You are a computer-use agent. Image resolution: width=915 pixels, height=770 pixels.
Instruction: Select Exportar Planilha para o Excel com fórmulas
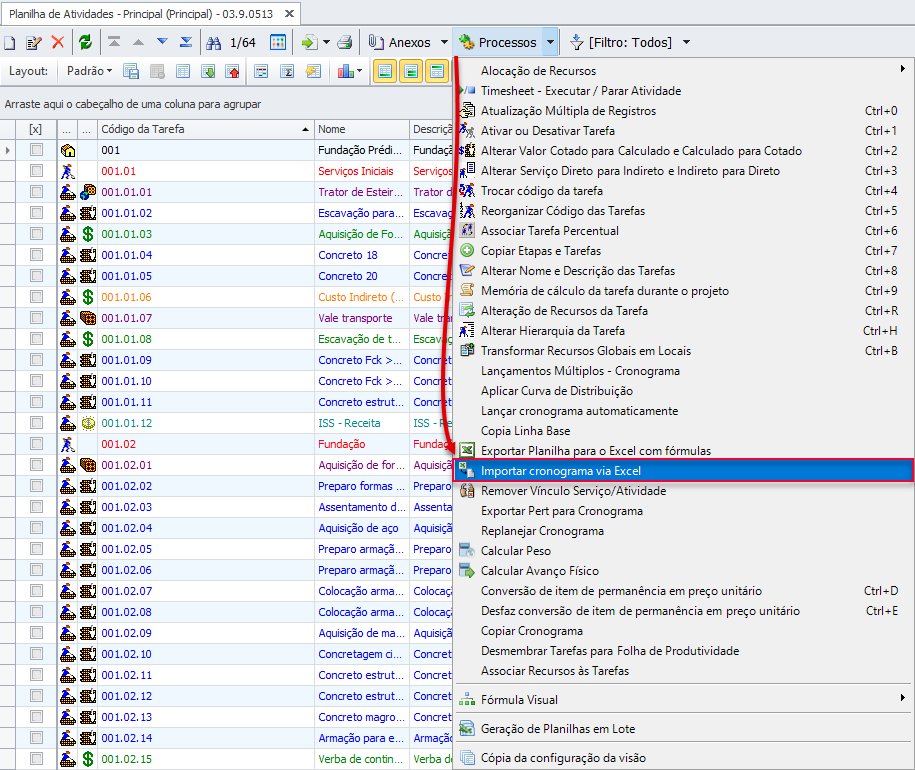[683, 450]
